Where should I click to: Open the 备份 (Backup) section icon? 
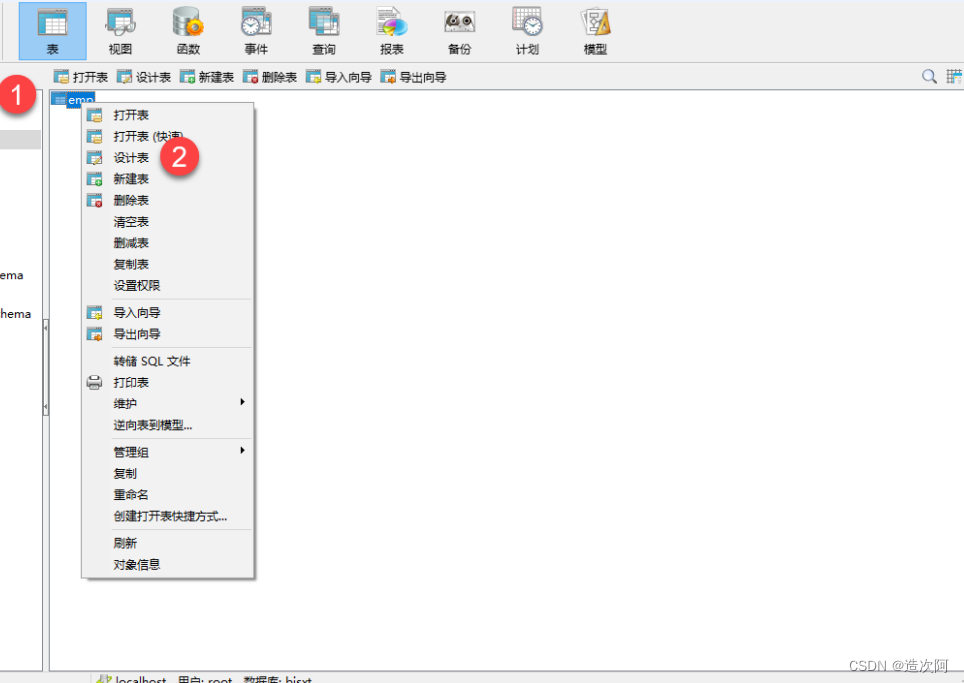(459, 31)
